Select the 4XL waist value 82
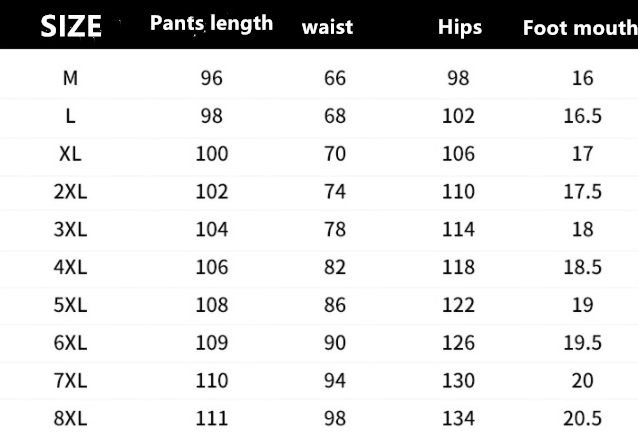The image size is (638, 435). (x=335, y=267)
